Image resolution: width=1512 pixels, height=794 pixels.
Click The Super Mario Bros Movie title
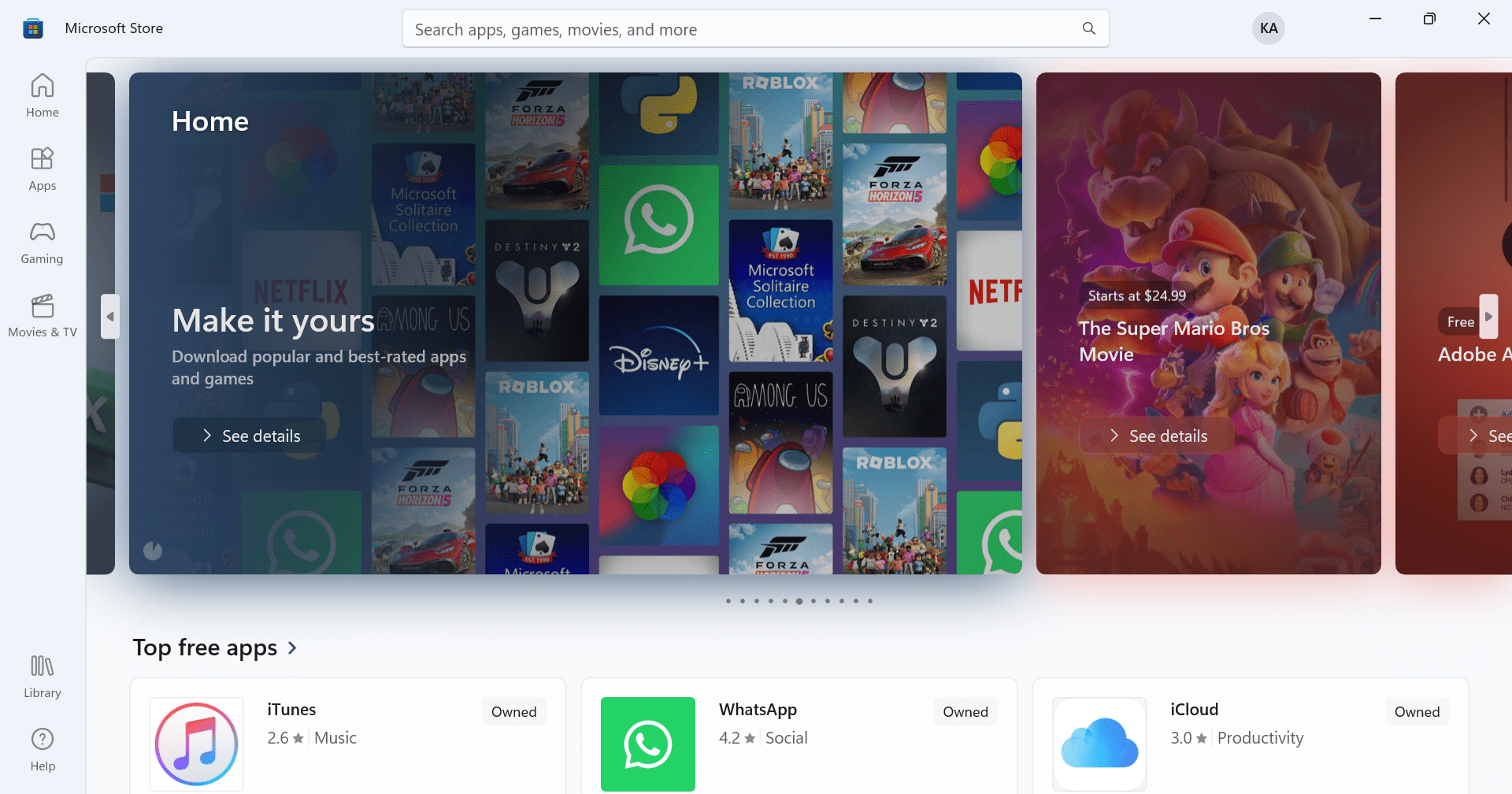1173,341
